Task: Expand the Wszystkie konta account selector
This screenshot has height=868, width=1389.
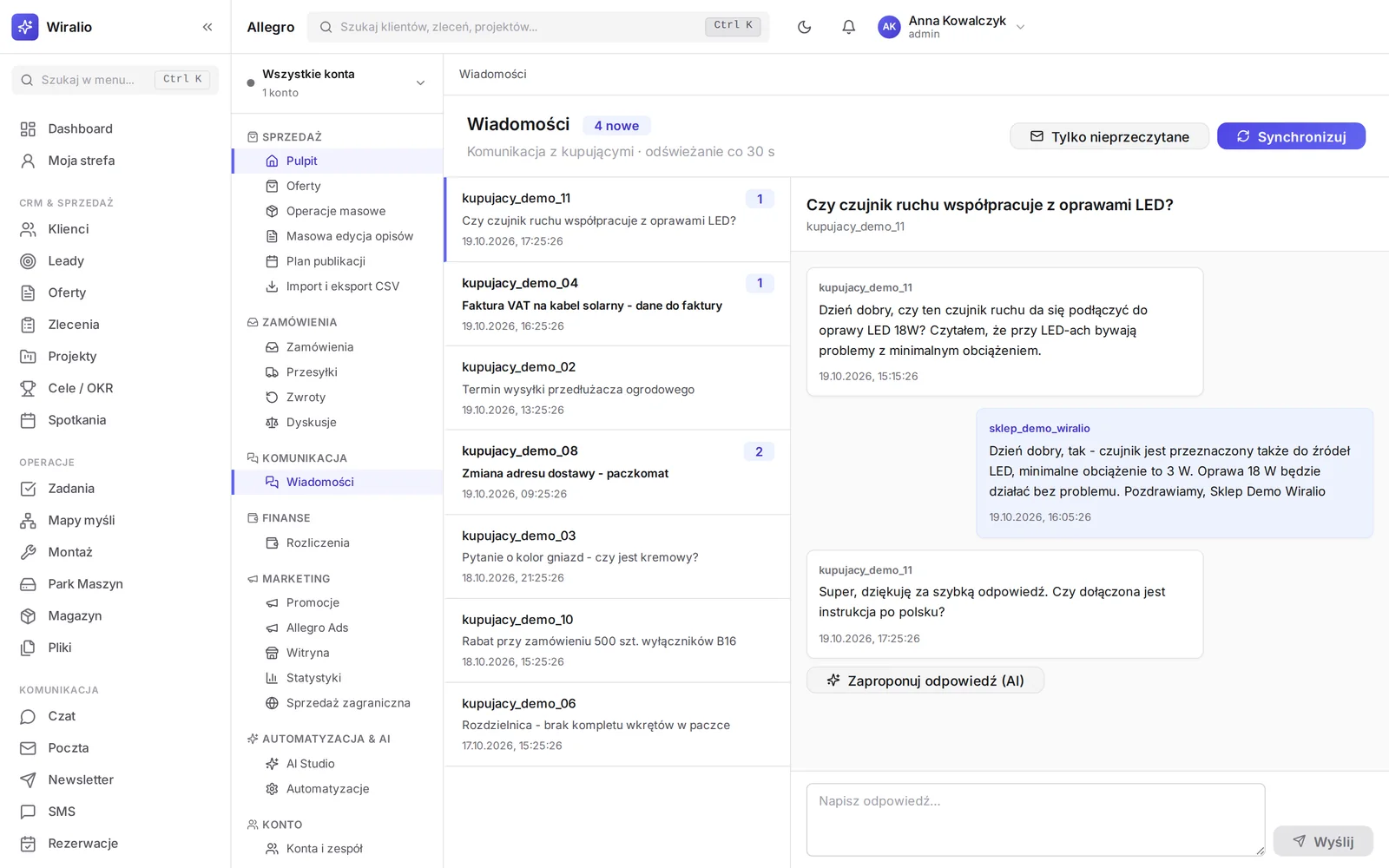Action: tap(337, 83)
